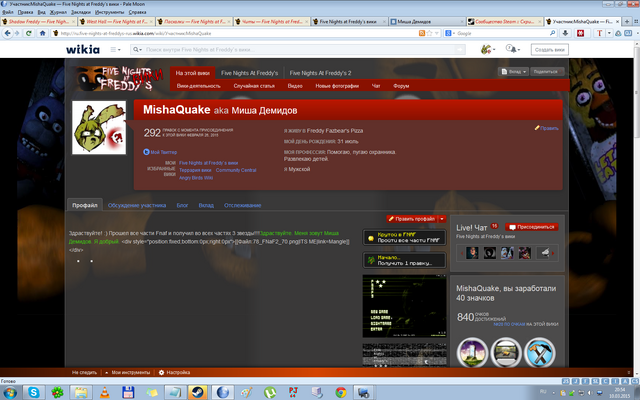
Task: Click the hammer and wrench achievement badge
Action: click(x=540, y=352)
